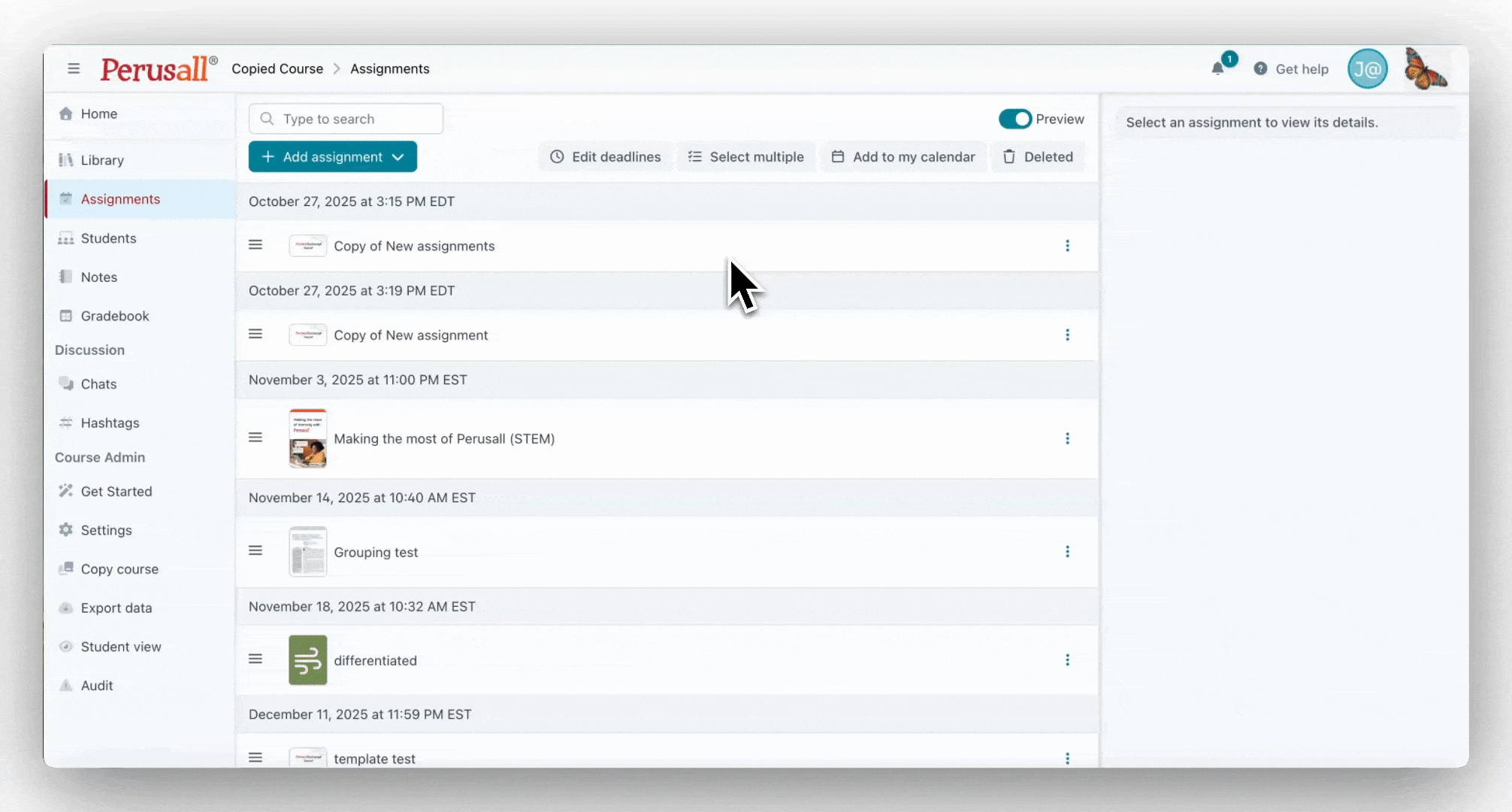Click the butterfly course avatar
Screen dimensions: 1512x812
1425,69
